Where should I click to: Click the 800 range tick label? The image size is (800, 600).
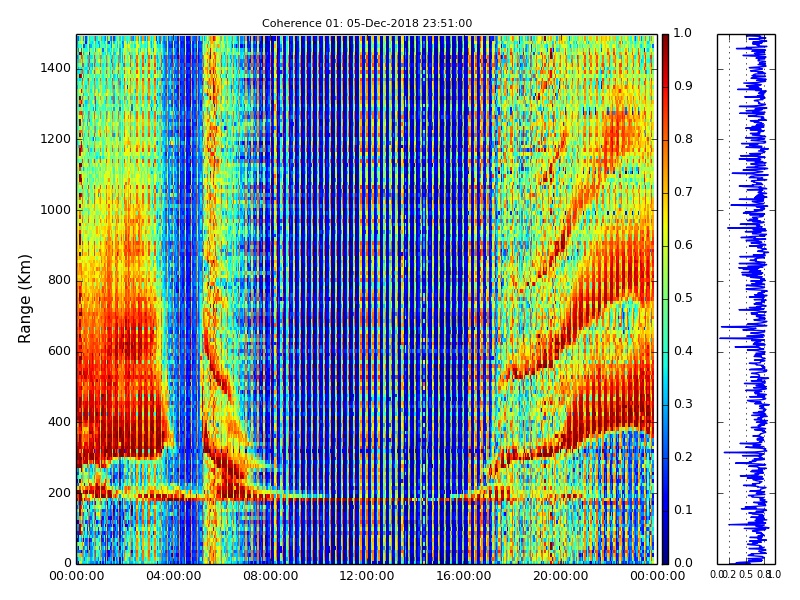[59, 280]
